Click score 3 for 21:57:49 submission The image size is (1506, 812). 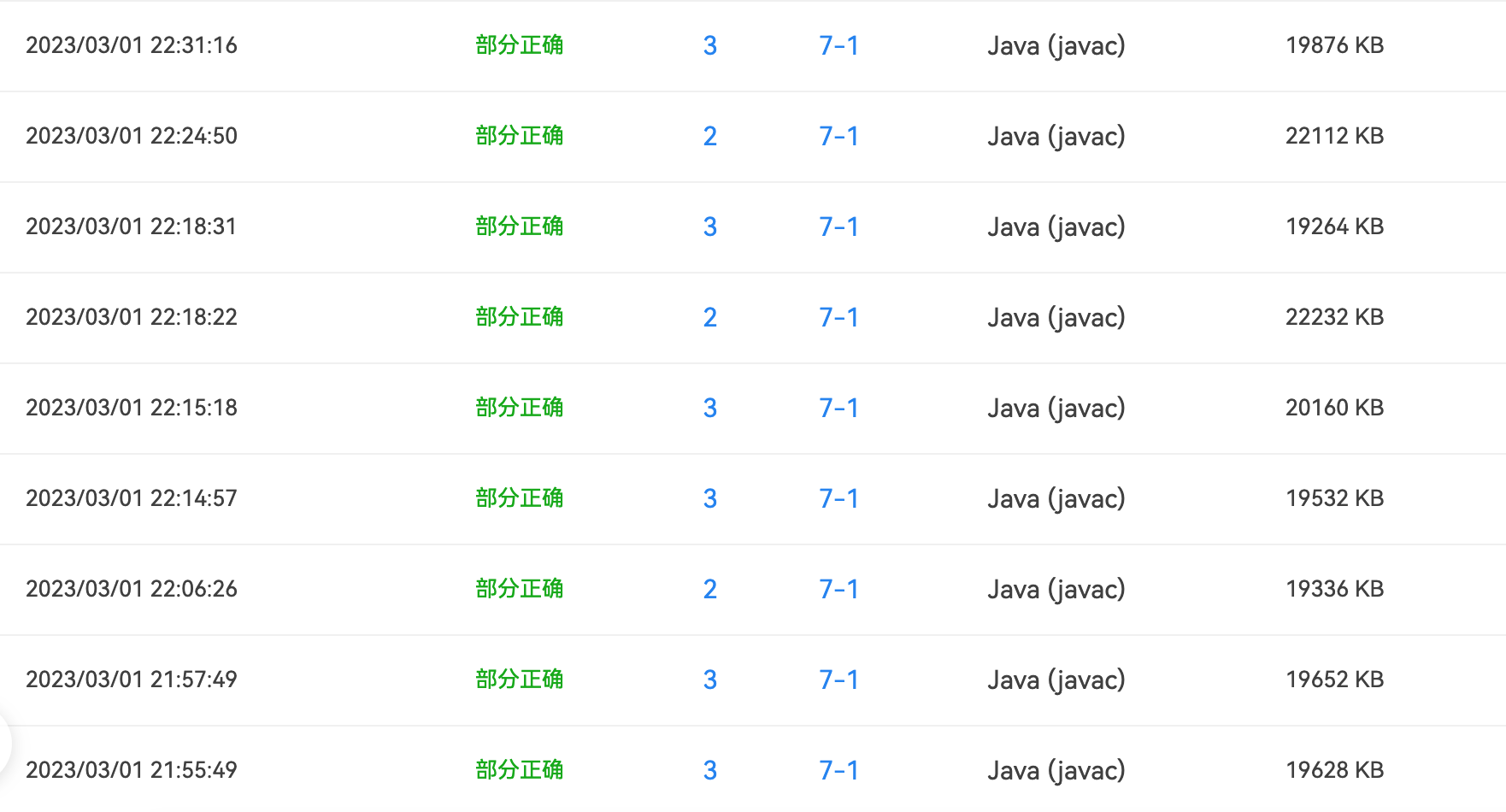pos(710,680)
